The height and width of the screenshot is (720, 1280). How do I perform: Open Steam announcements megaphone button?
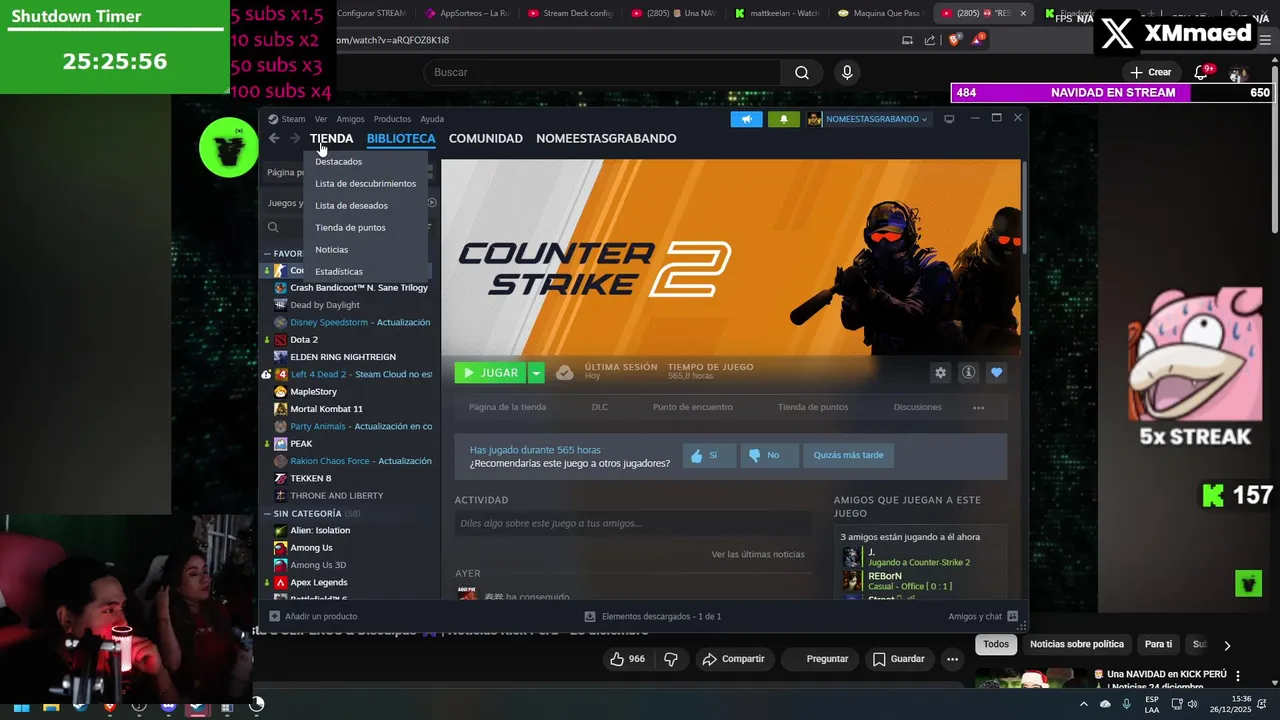746,119
